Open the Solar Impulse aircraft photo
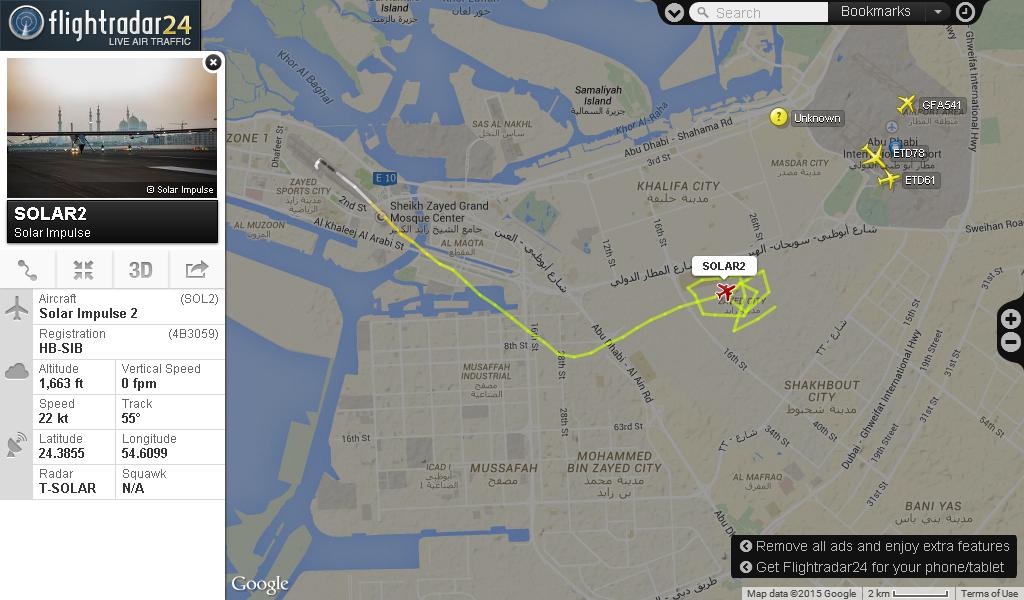Screen dimensions: 1024x600 click(112, 128)
